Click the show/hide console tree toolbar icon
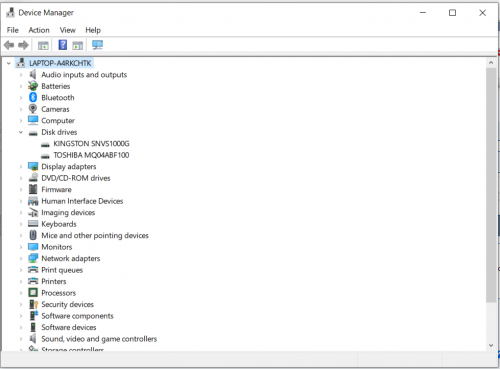Screen dimensions: 500x369 point(43,45)
